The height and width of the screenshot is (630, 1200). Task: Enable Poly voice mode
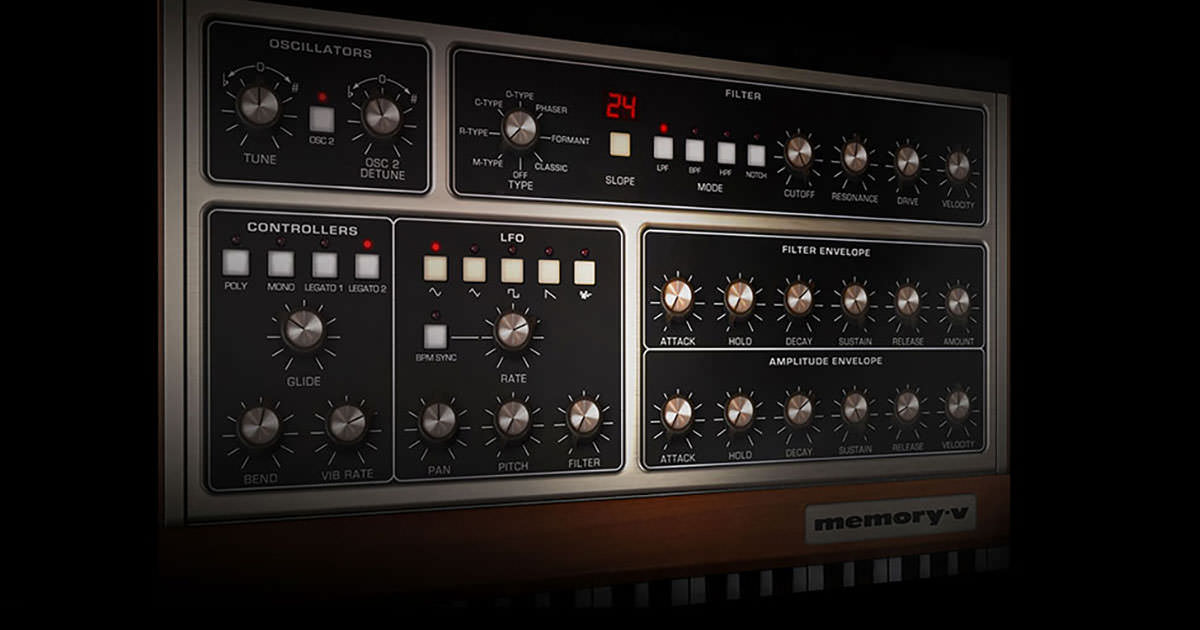[x=236, y=262]
